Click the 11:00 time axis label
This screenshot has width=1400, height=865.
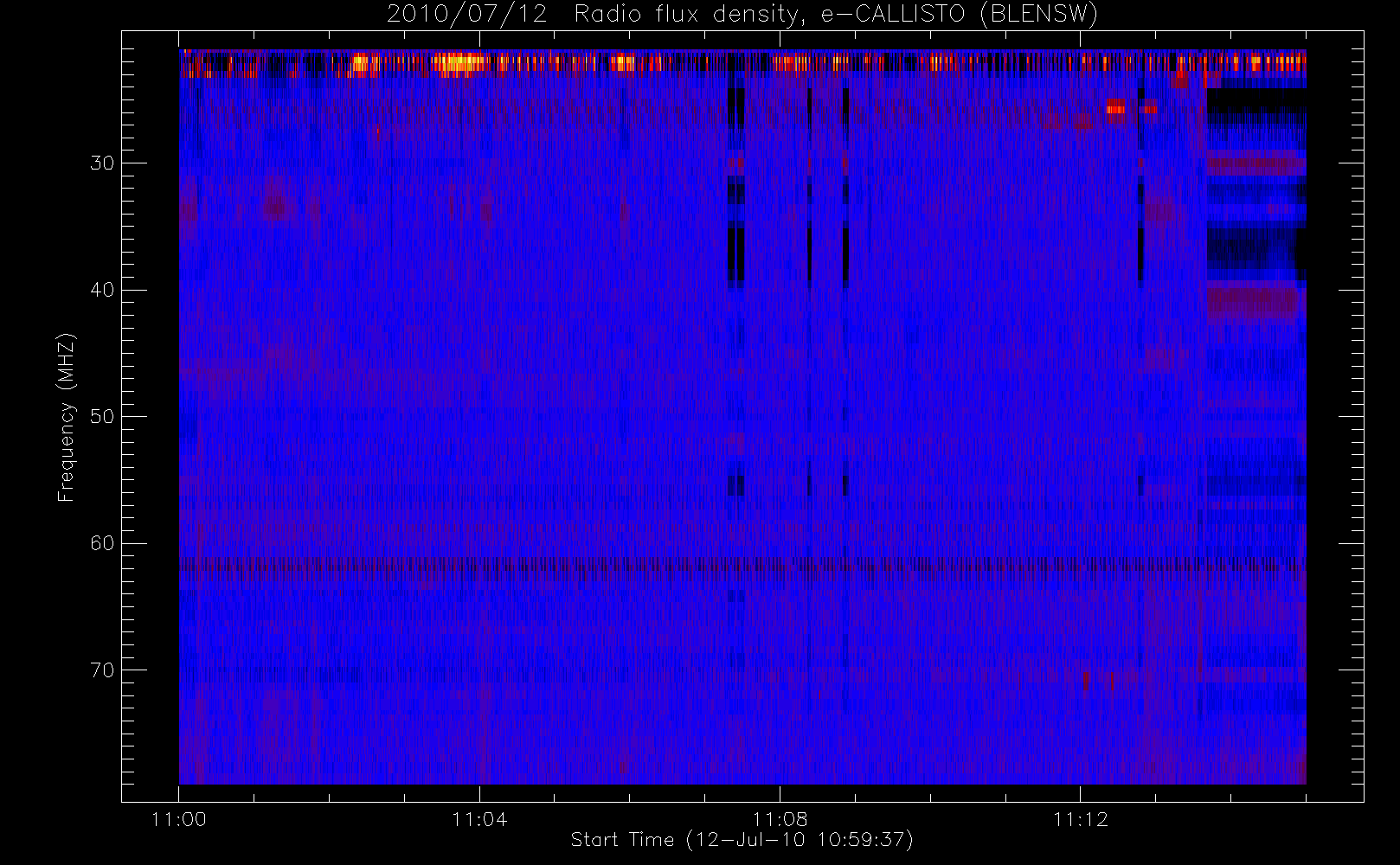click(179, 819)
